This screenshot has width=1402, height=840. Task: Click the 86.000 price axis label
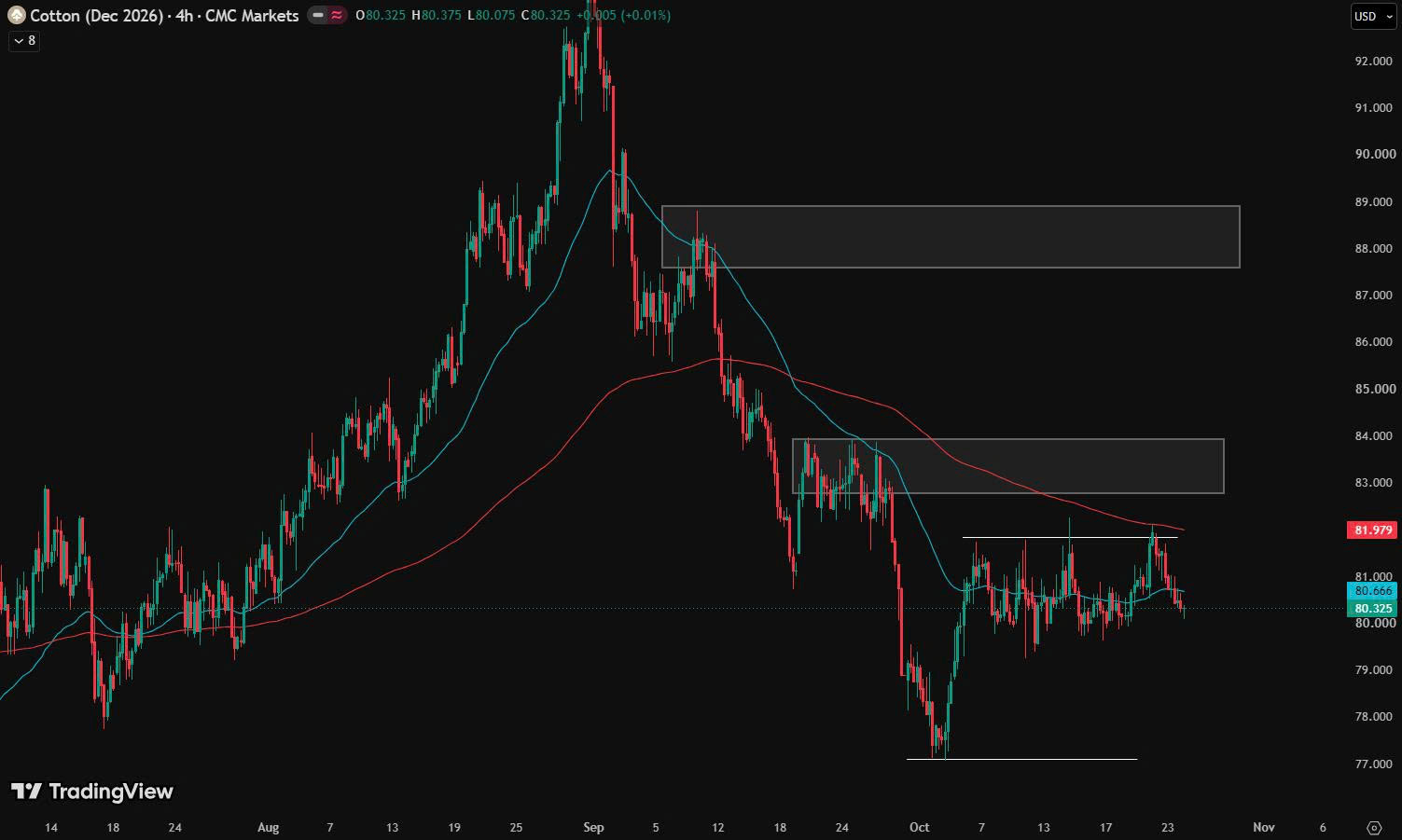point(1375,342)
